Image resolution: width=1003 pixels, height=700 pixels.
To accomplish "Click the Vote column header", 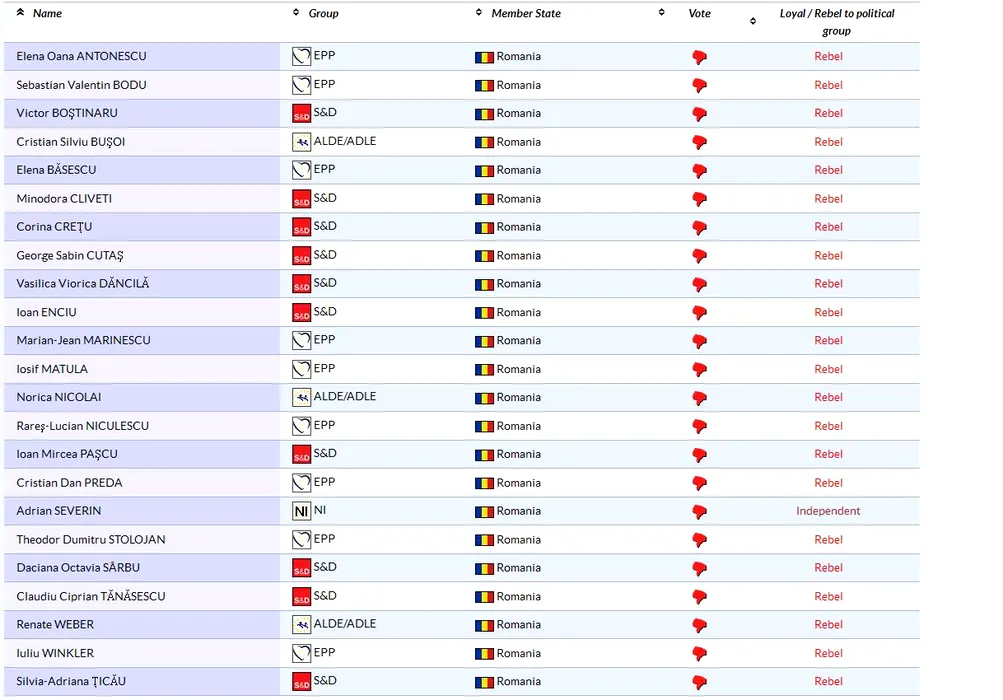I will (700, 14).
